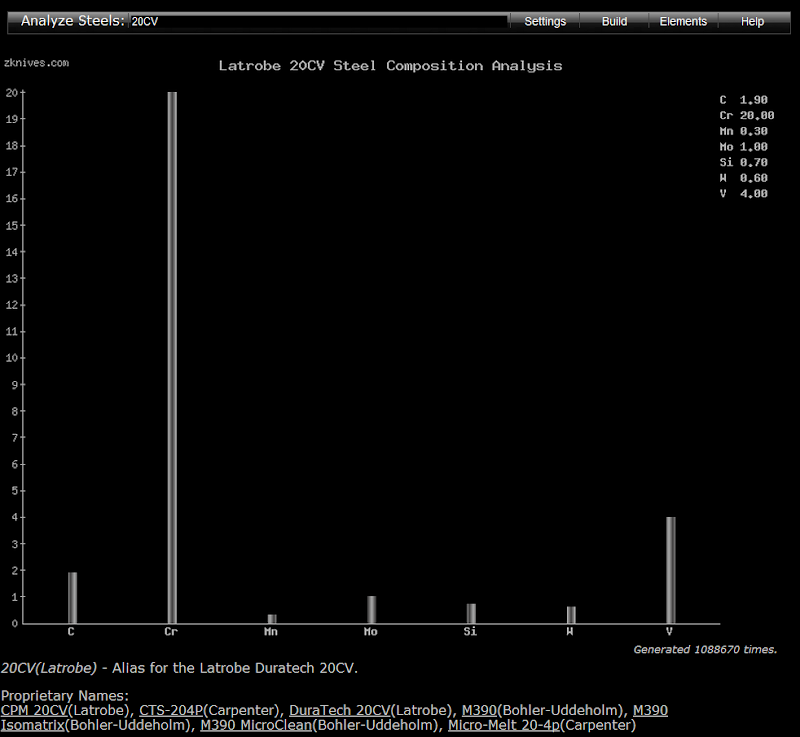The width and height of the screenshot is (800, 737).
Task: Click the 'Si' x-axis label
Action: click(x=470, y=631)
